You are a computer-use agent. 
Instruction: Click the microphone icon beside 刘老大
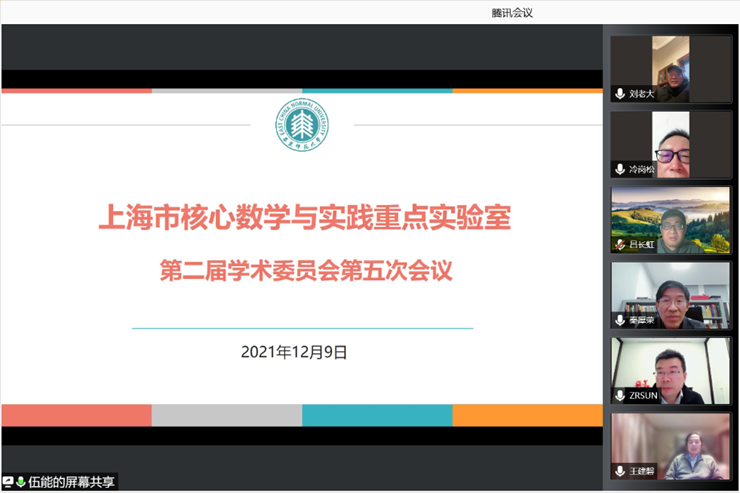tap(620, 94)
